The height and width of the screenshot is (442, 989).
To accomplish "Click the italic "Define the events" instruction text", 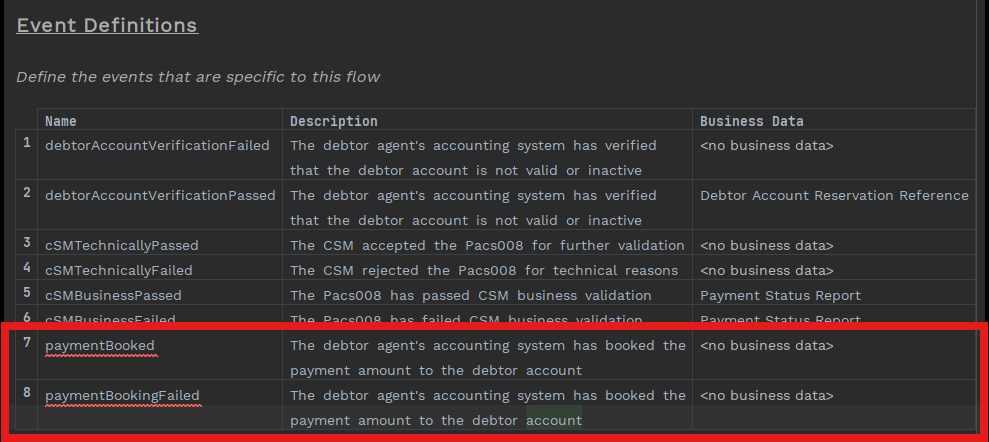I will coord(198,77).
